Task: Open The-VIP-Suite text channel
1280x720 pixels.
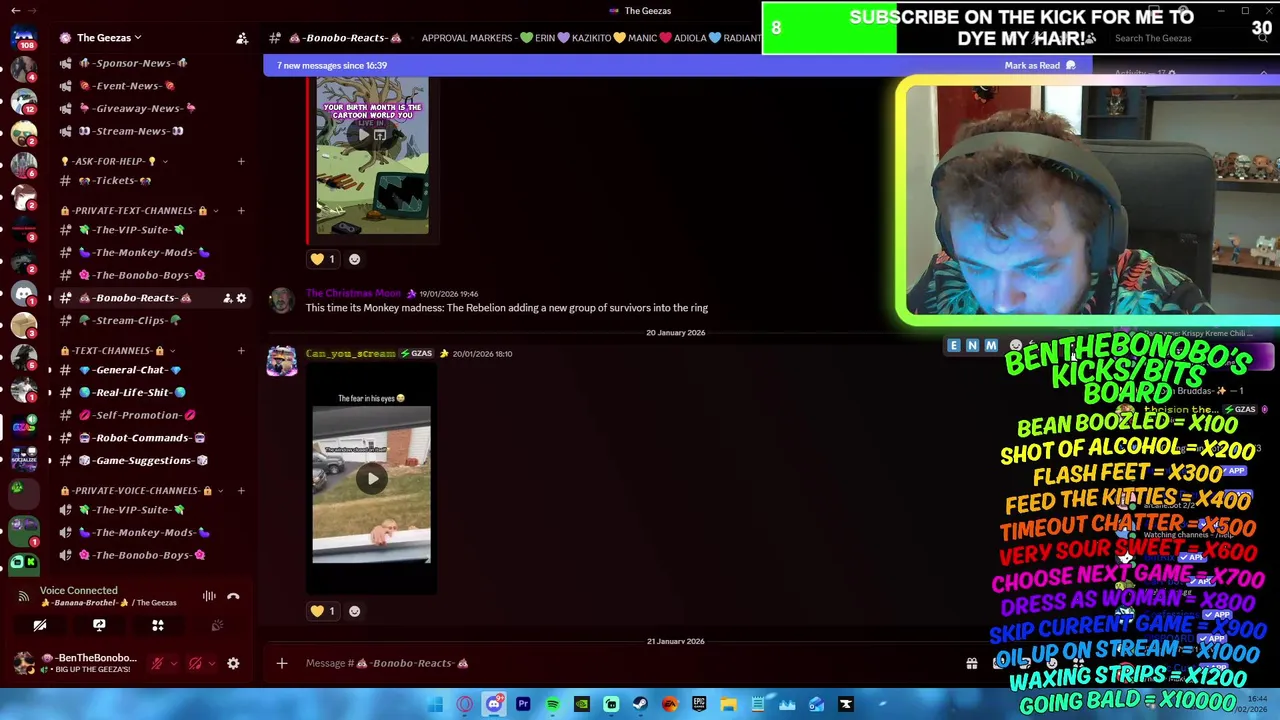Action: click(132, 230)
